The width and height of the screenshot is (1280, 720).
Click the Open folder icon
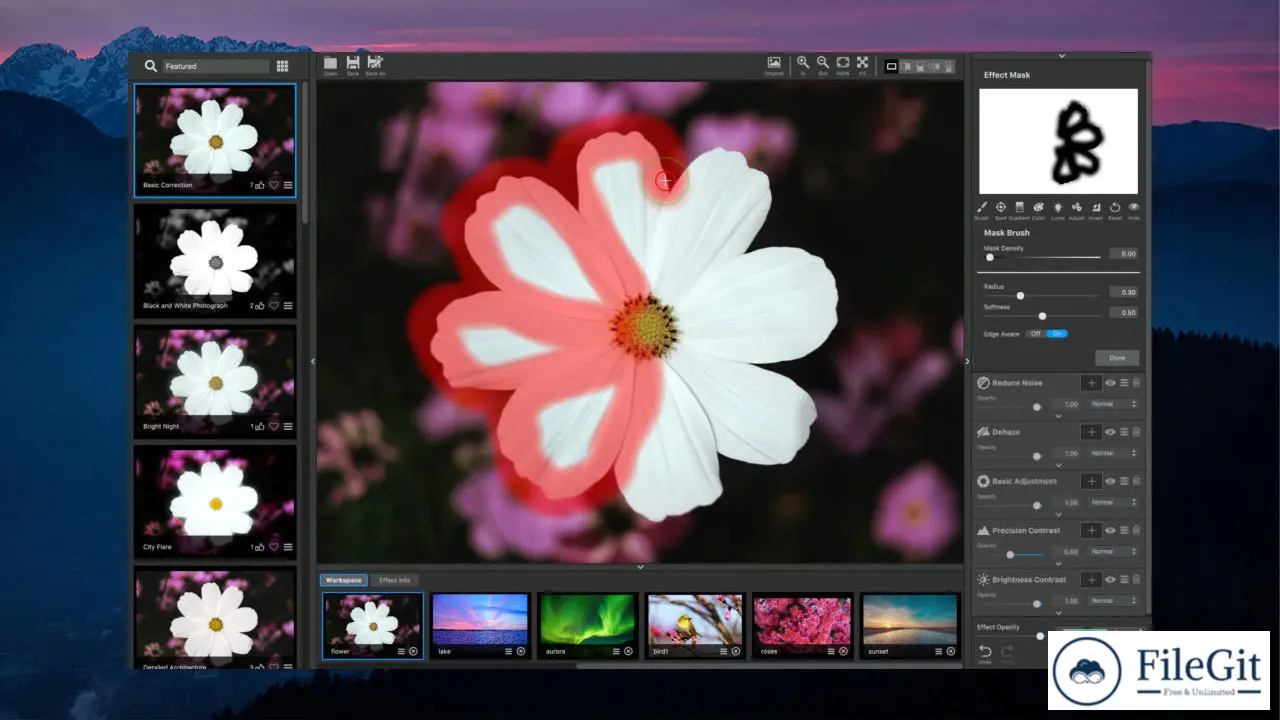click(330, 63)
